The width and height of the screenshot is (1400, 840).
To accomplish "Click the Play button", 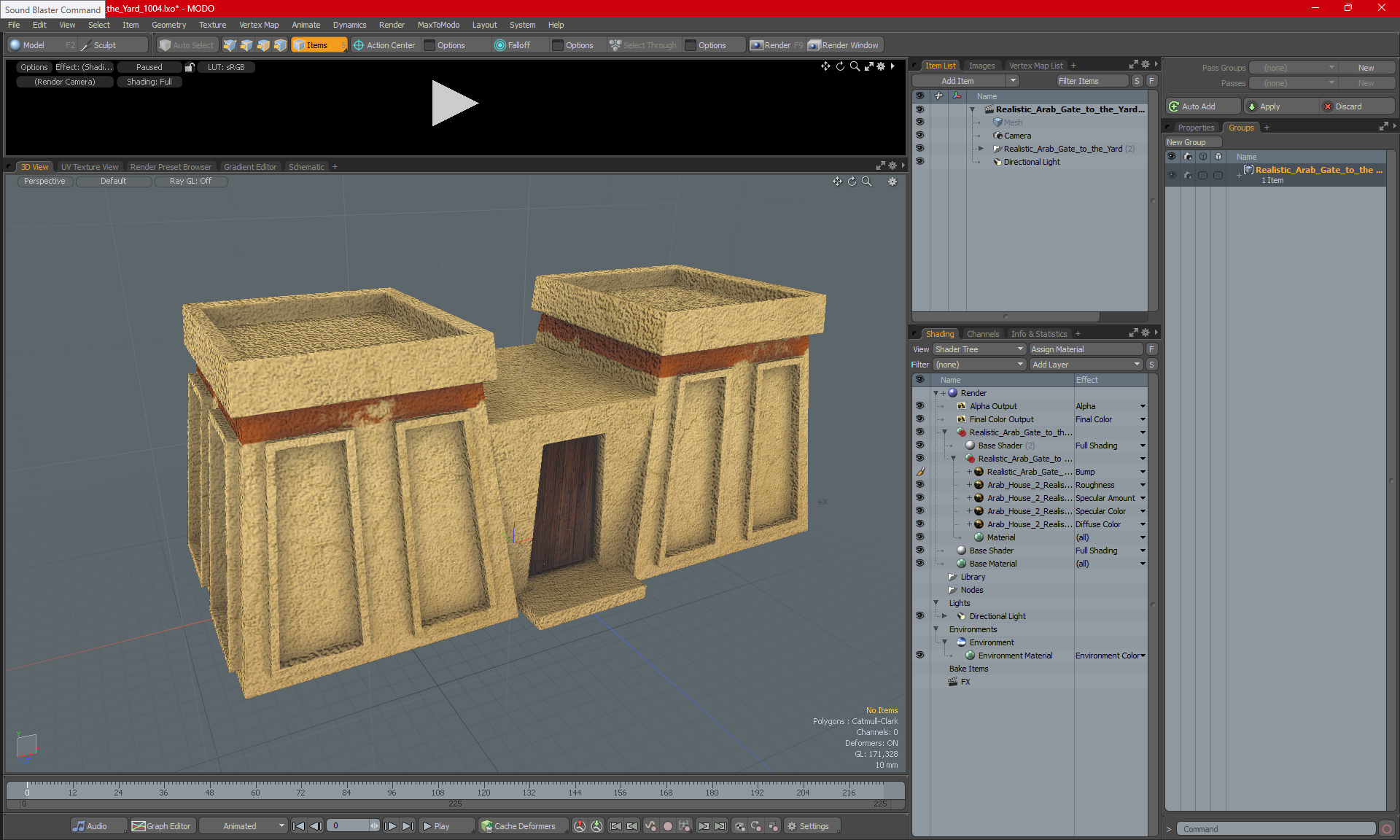I will point(446,826).
